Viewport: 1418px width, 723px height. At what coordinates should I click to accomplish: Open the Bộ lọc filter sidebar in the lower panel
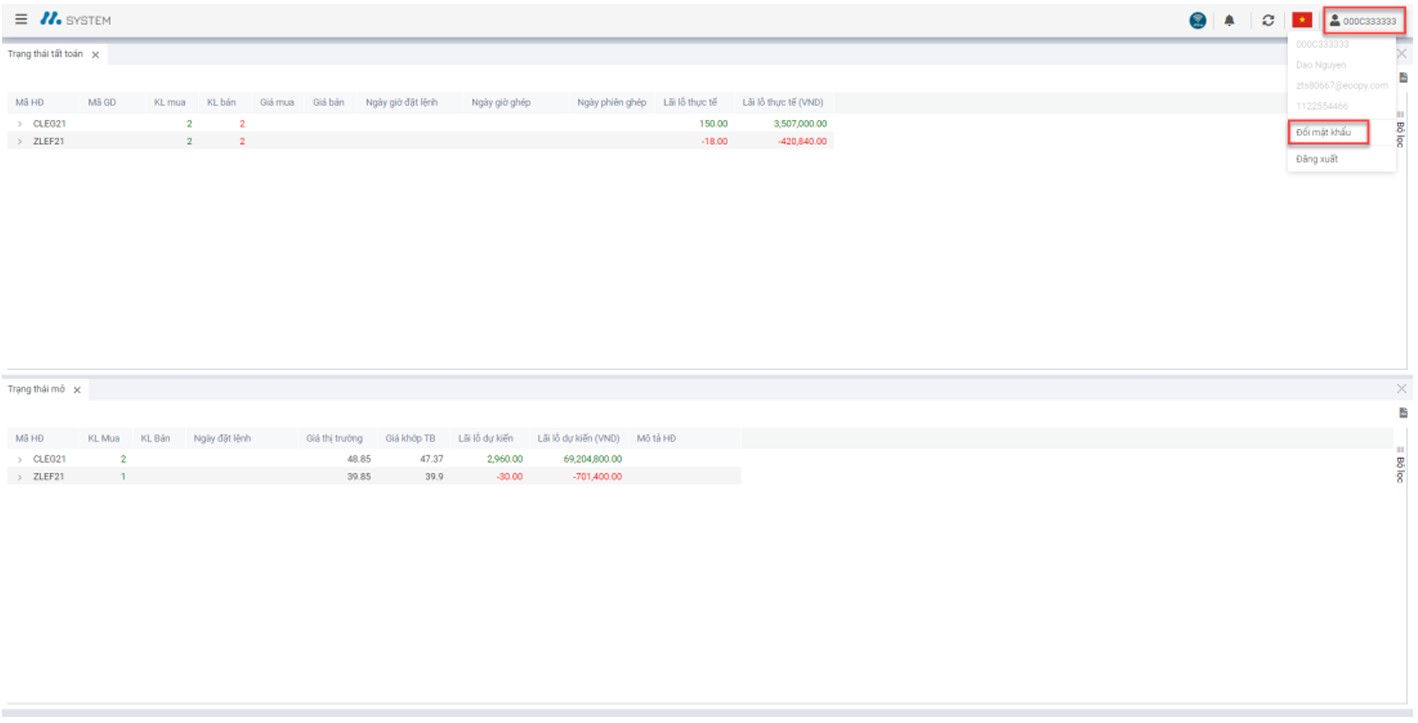coord(1401,465)
